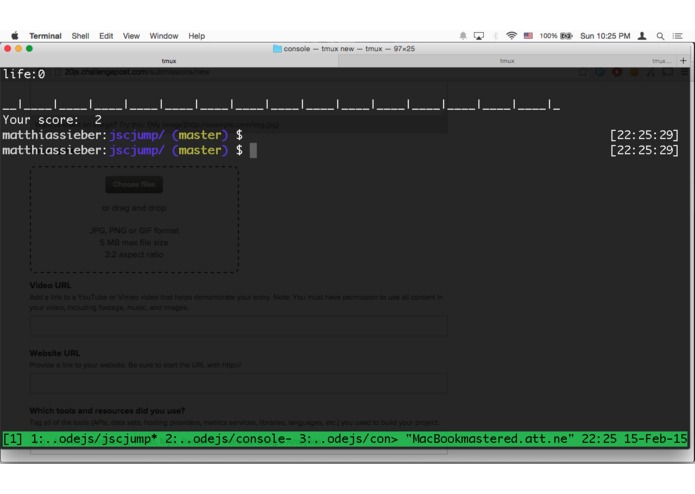Click the first [22:25:29] timestamp
Viewport: 695px width, 494px height.
point(644,135)
